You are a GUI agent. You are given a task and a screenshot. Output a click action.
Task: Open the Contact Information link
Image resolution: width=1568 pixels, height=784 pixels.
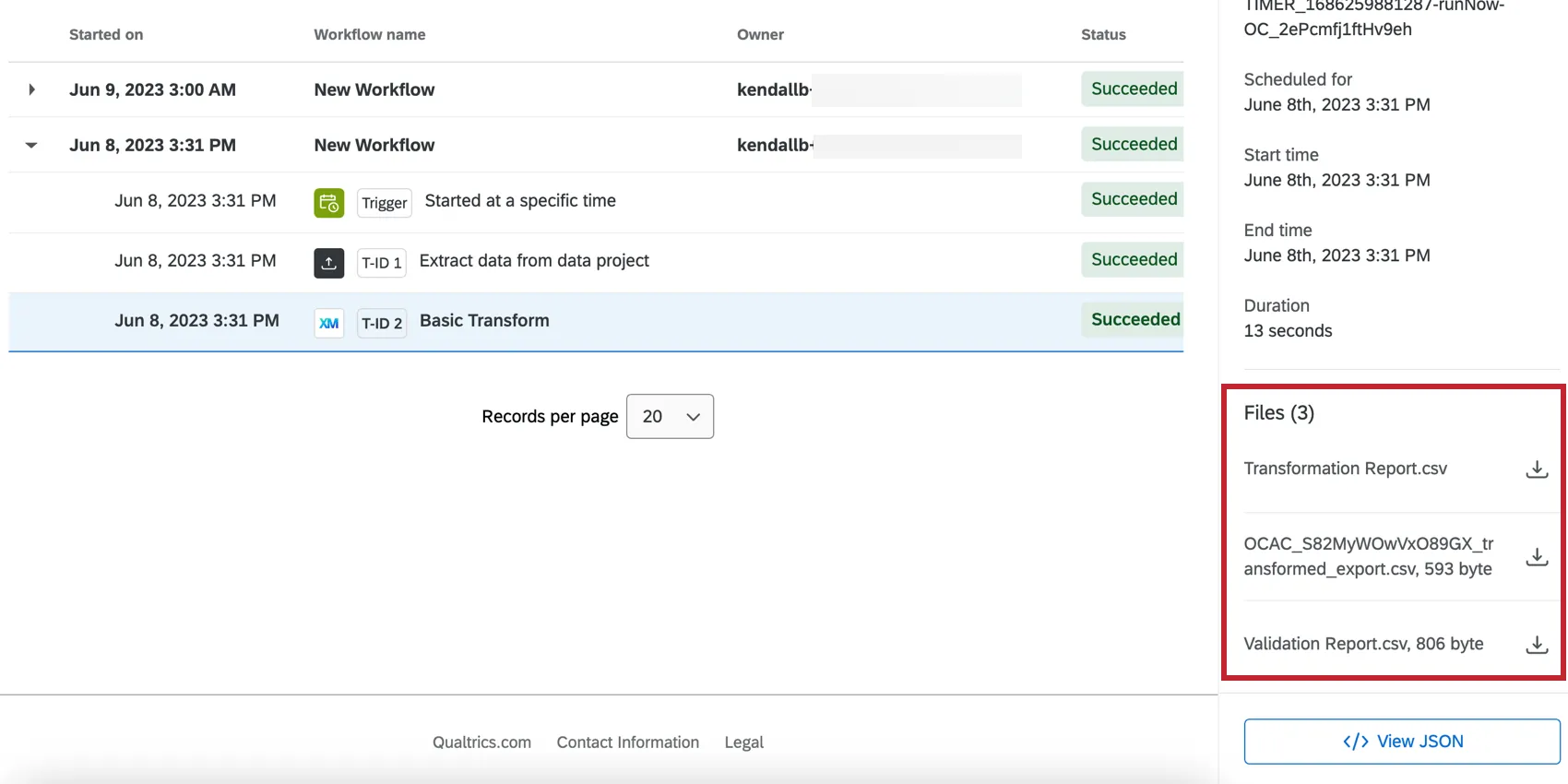click(x=627, y=742)
